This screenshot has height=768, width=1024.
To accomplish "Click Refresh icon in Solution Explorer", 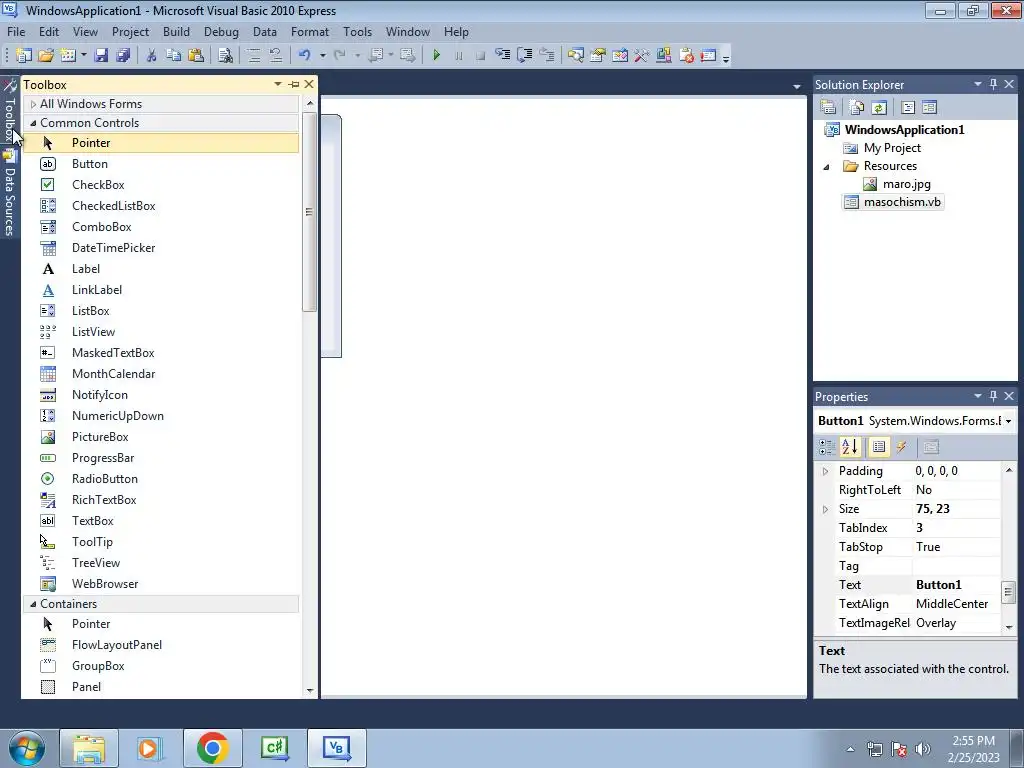I will coord(878,108).
